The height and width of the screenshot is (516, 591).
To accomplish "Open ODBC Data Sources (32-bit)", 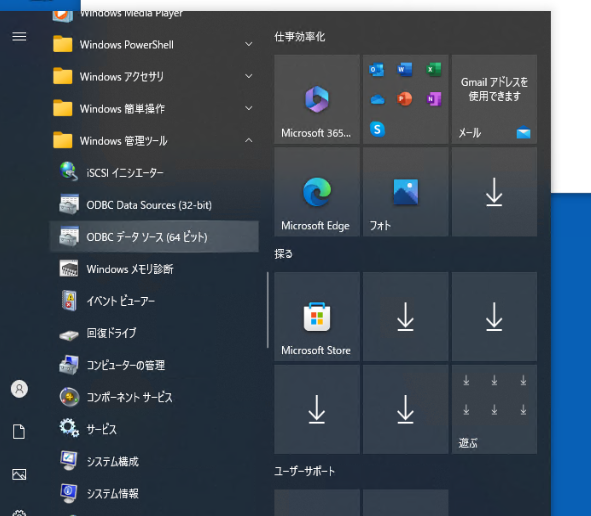I will 154,205.
